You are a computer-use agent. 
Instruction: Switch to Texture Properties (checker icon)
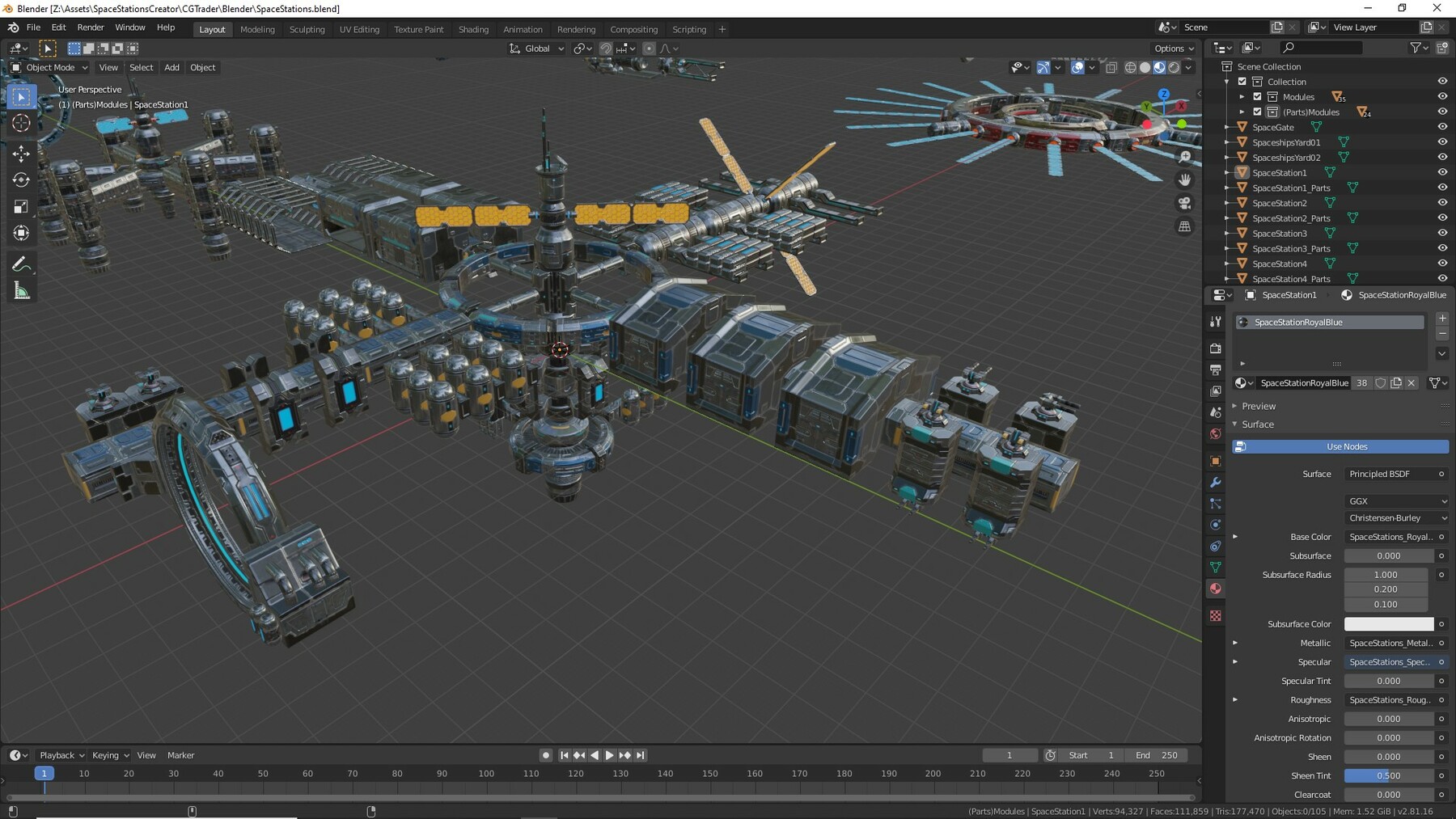[x=1216, y=616]
